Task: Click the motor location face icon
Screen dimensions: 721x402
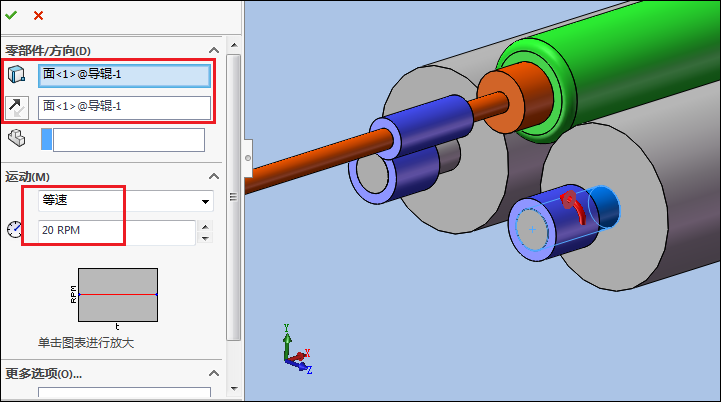Action: 17,74
